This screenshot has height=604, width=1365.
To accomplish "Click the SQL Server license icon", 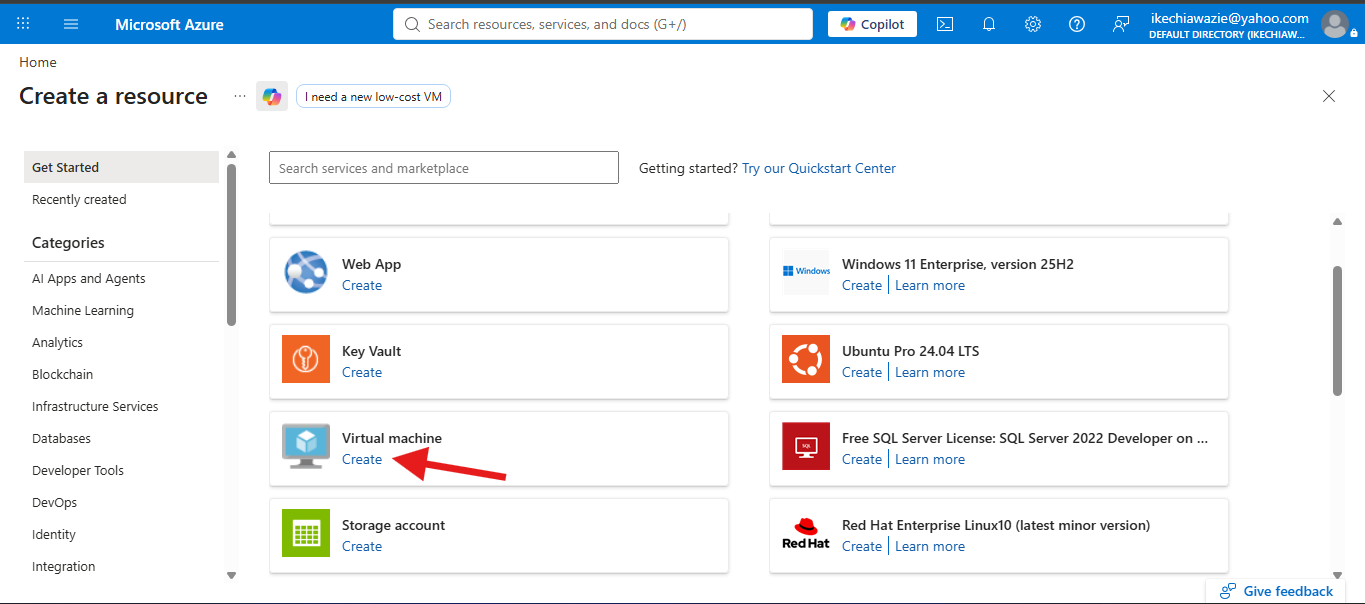I will pyautogui.click(x=806, y=446).
